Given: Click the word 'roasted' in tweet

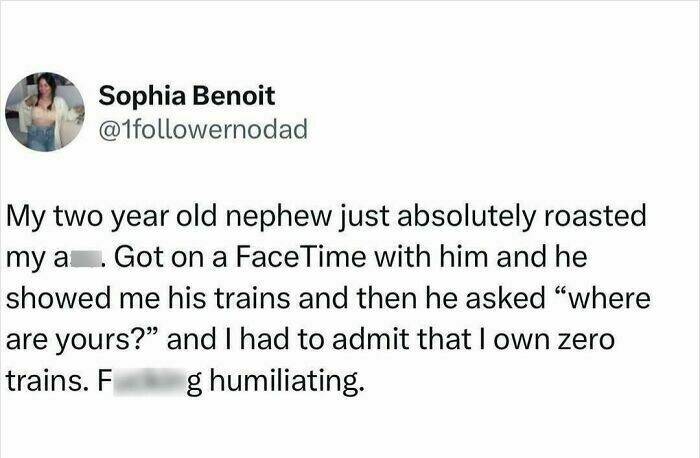Looking at the screenshot, I should pyautogui.click(x=598, y=216).
